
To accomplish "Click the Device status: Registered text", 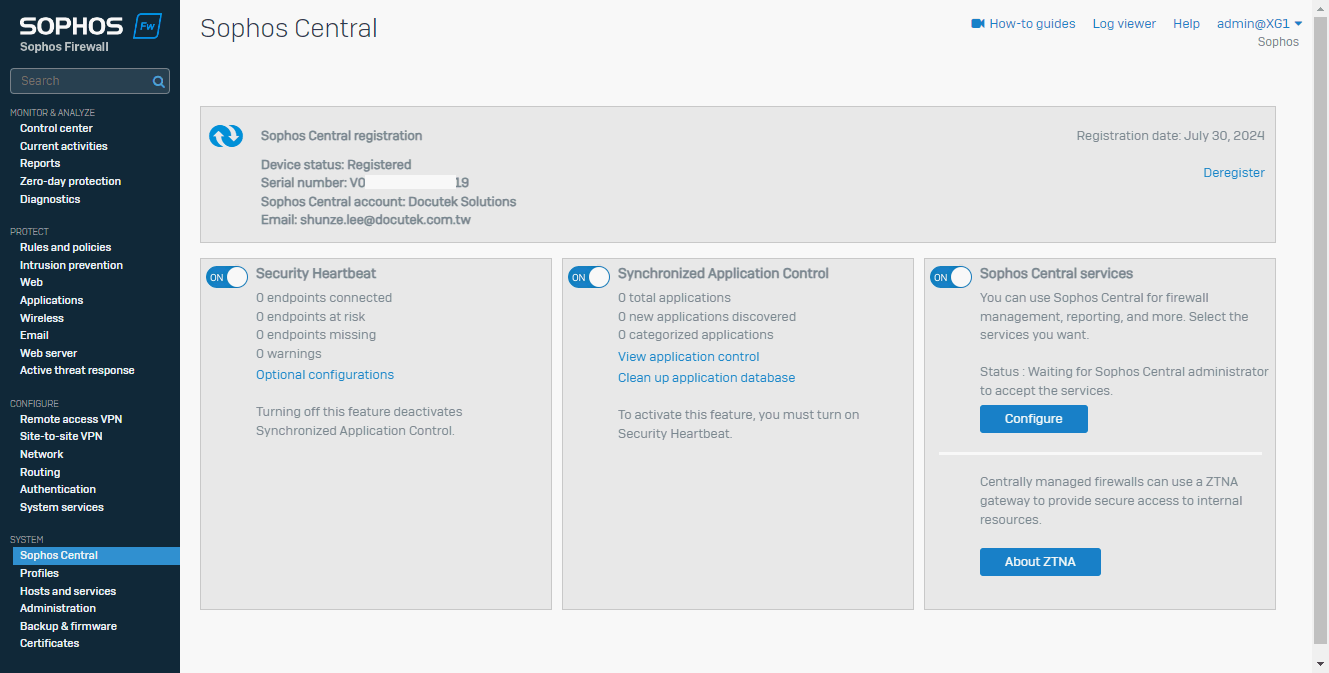I will [x=336, y=165].
